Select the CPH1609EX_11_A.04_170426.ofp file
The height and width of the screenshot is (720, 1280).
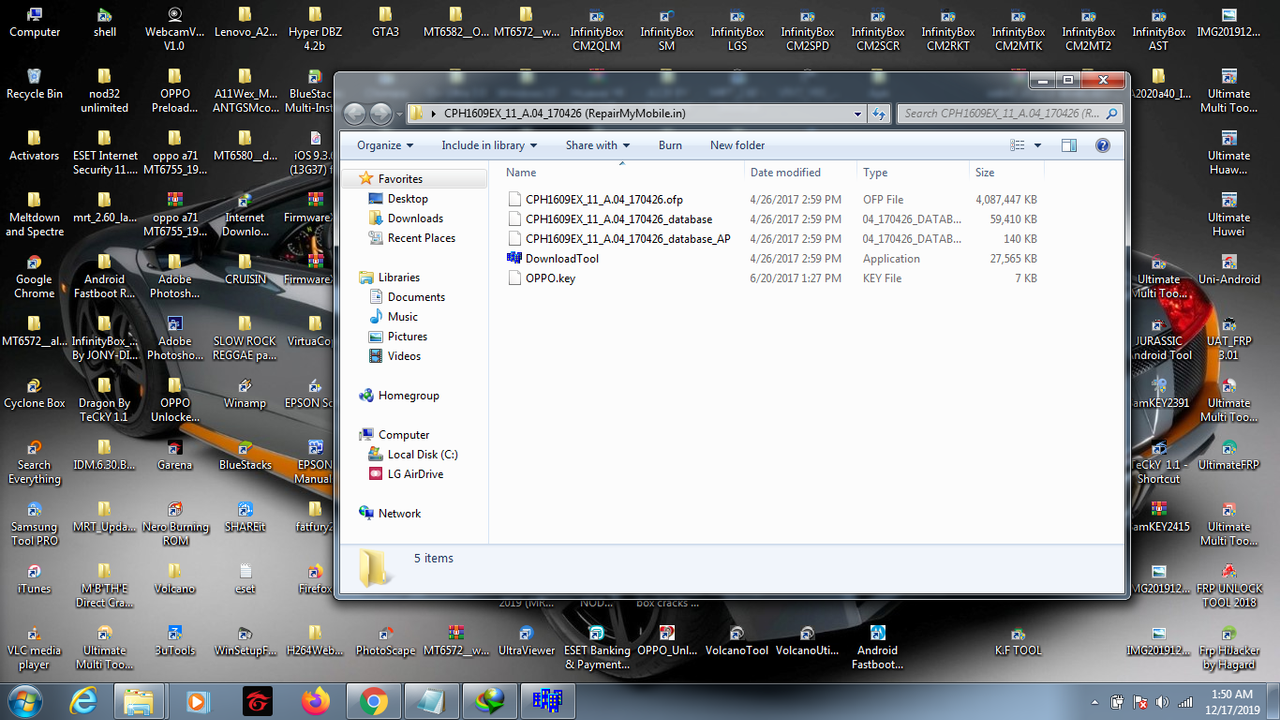click(604, 199)
